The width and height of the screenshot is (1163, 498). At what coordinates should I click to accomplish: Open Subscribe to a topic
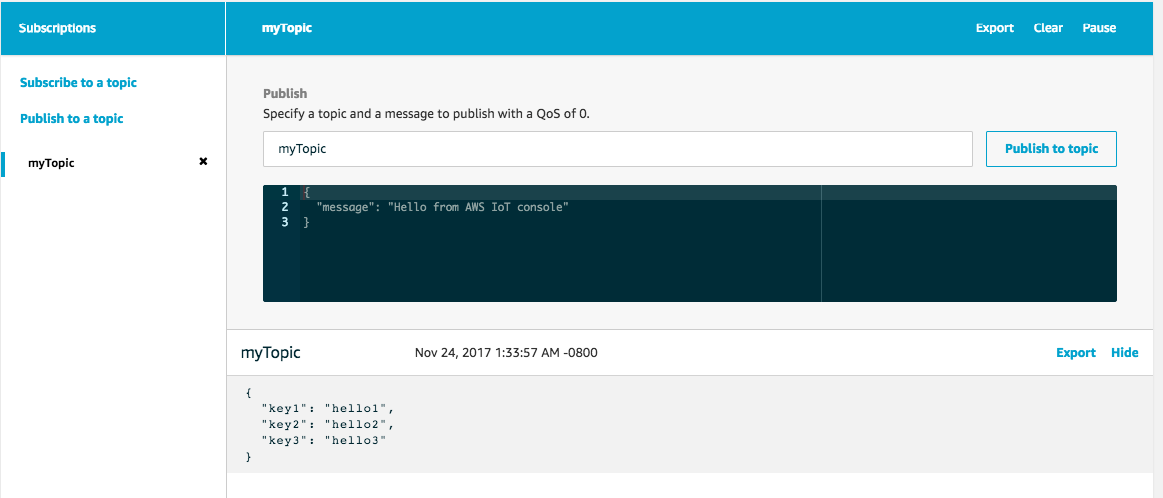[79, 82]
